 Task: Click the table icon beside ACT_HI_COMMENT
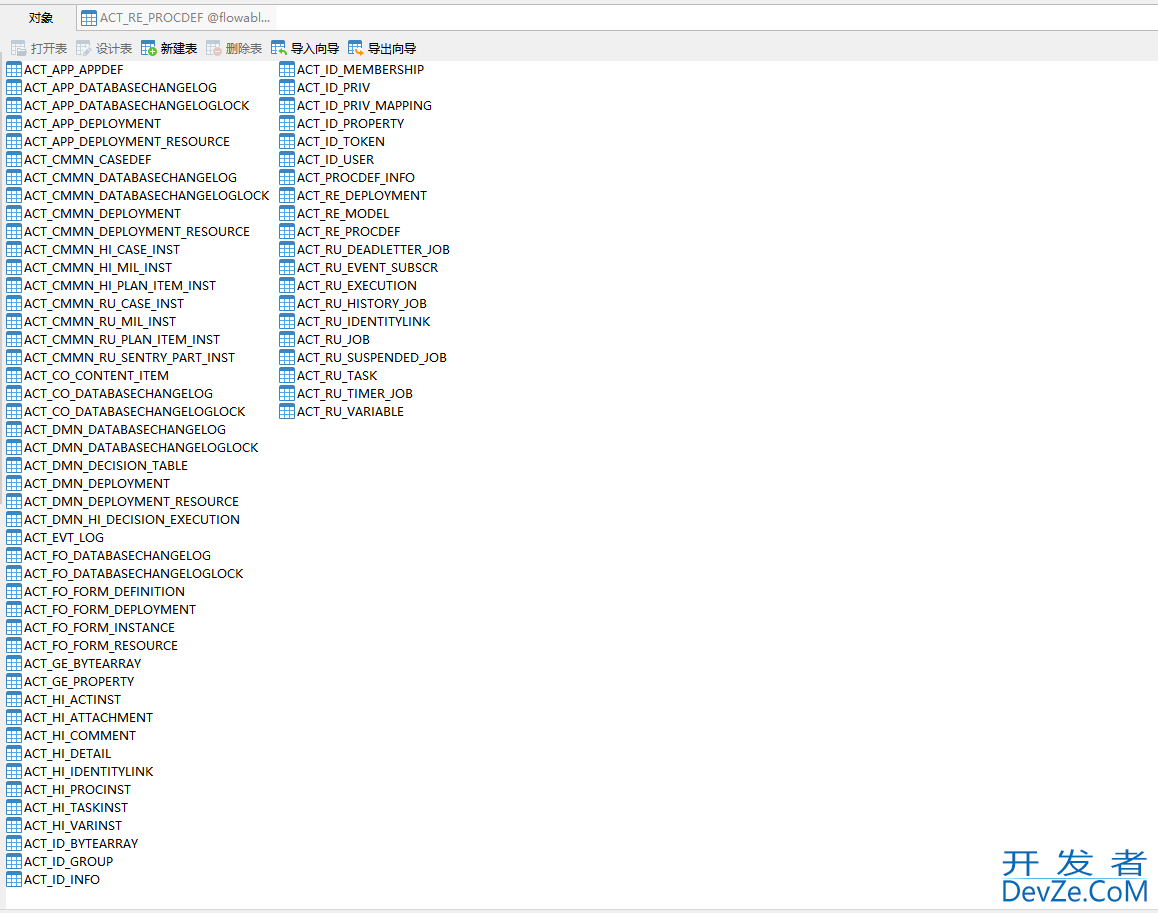click(14, 736)
